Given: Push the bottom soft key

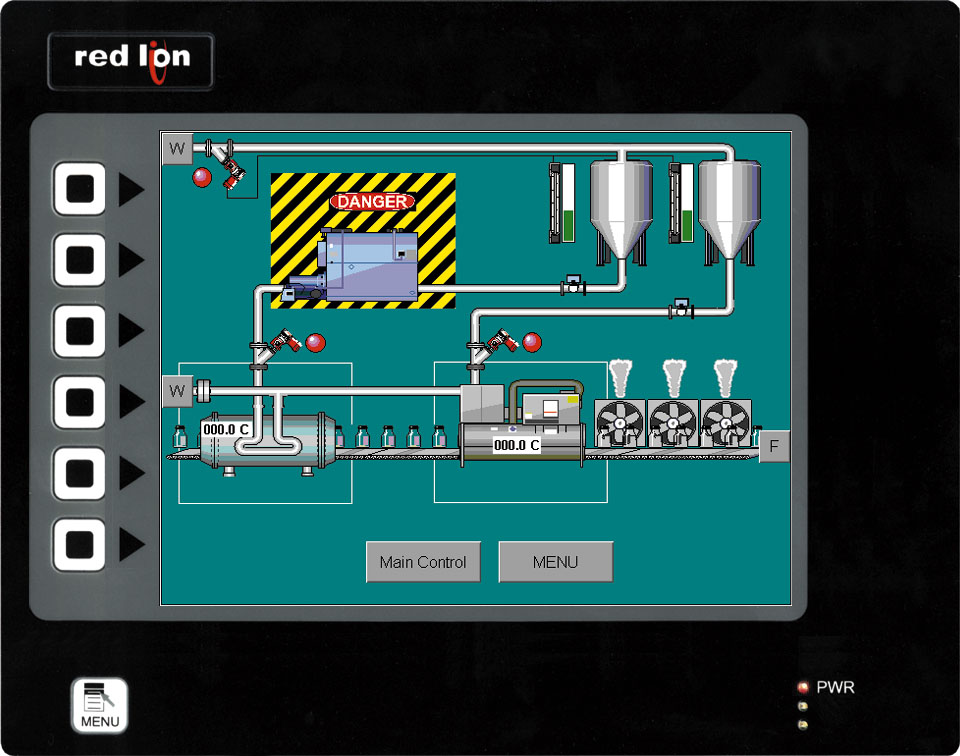Looking at the screenshot, I should pyautogui.click(x=80, y=544).
